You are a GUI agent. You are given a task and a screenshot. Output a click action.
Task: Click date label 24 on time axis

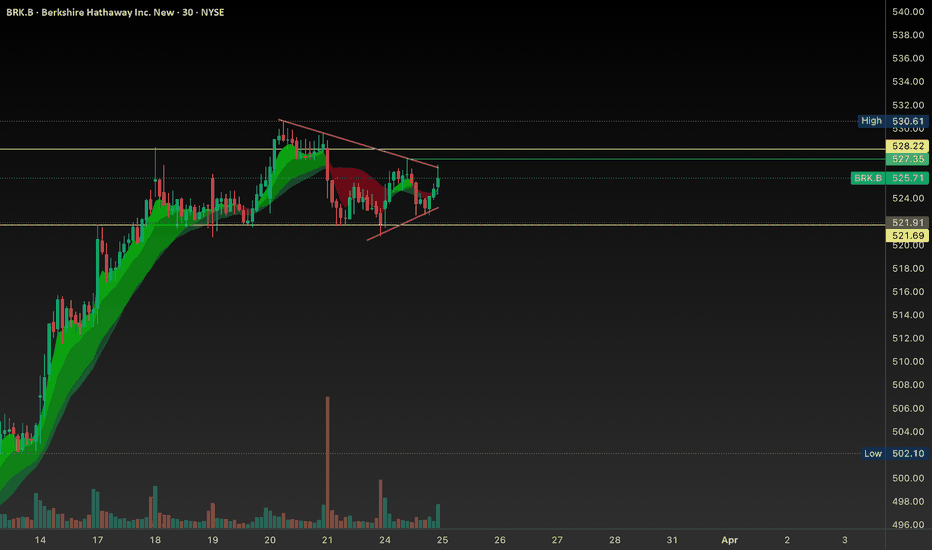pyautogui.click(x=385, y=540)
